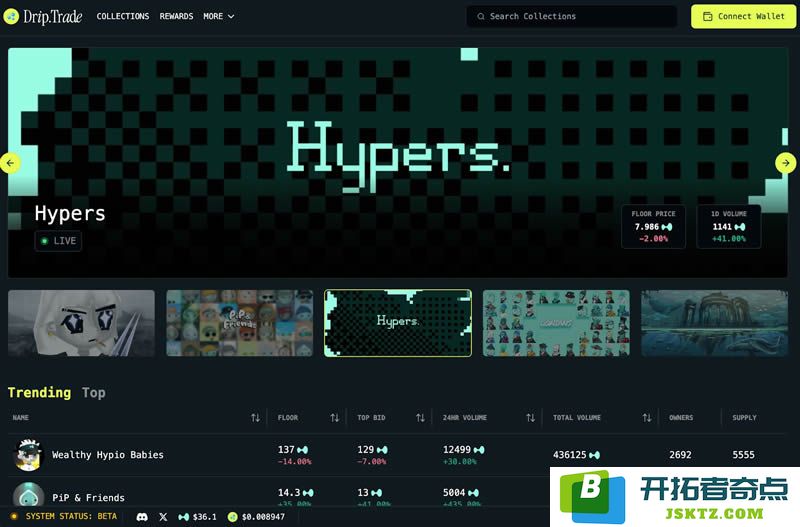Click owners value 2692
The height and width of the screenshot is (527, 800).
click(x=681, y=455)
